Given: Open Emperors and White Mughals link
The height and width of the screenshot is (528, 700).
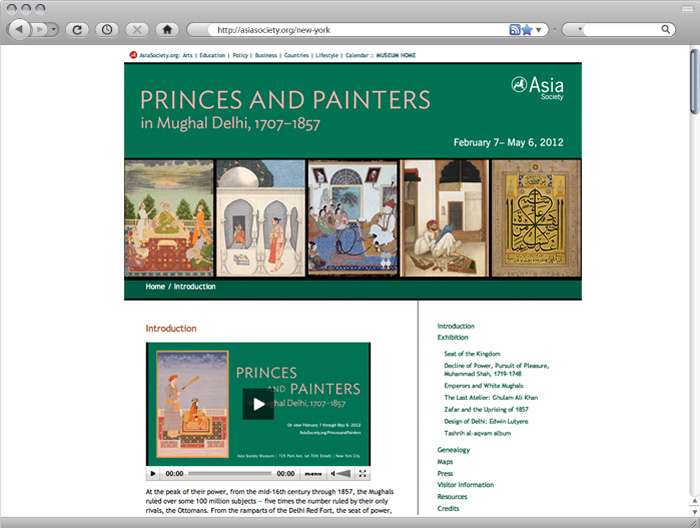Looking at the screenshot, I should (483, 386).
